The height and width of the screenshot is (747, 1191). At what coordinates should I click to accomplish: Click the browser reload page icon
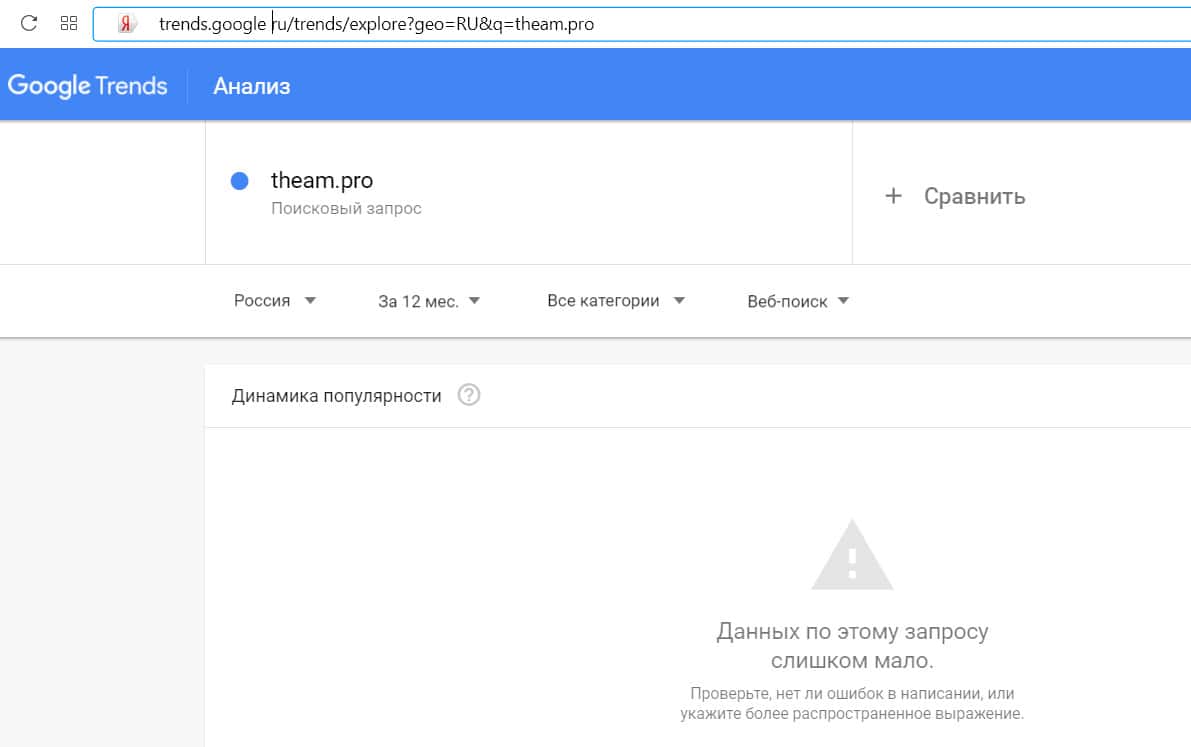30,23
